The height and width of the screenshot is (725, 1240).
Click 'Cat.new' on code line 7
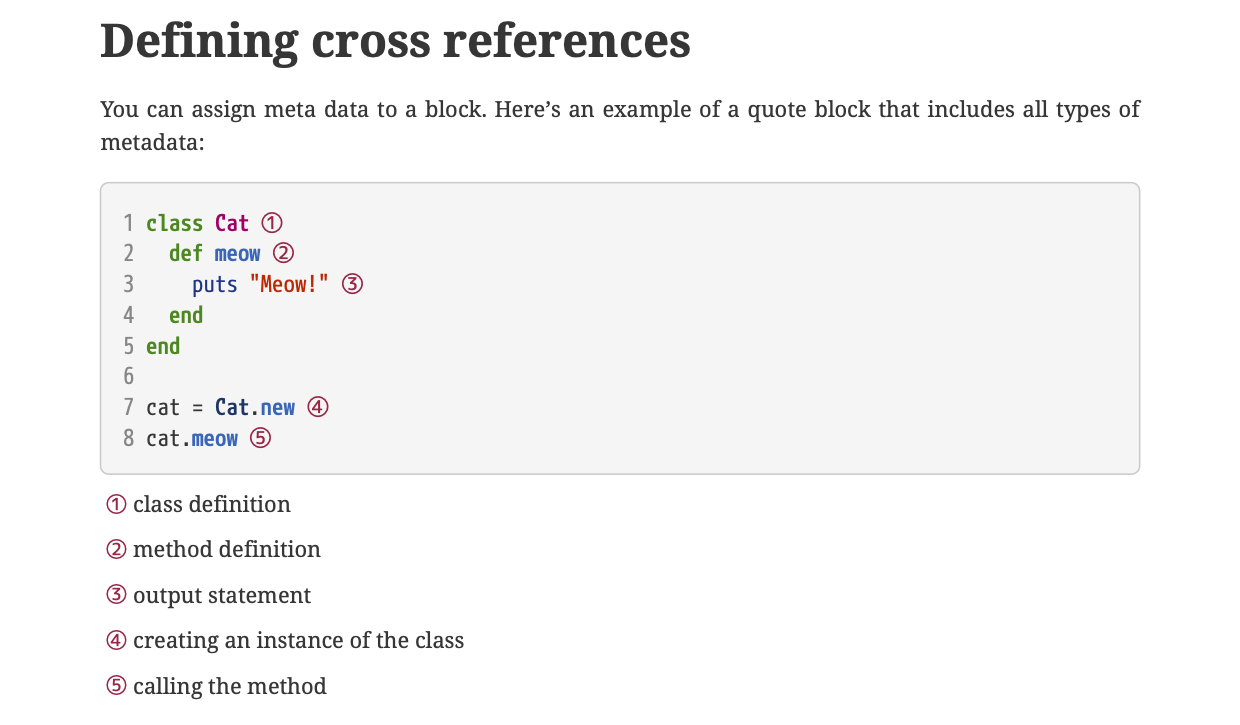[x=255, y=407]
